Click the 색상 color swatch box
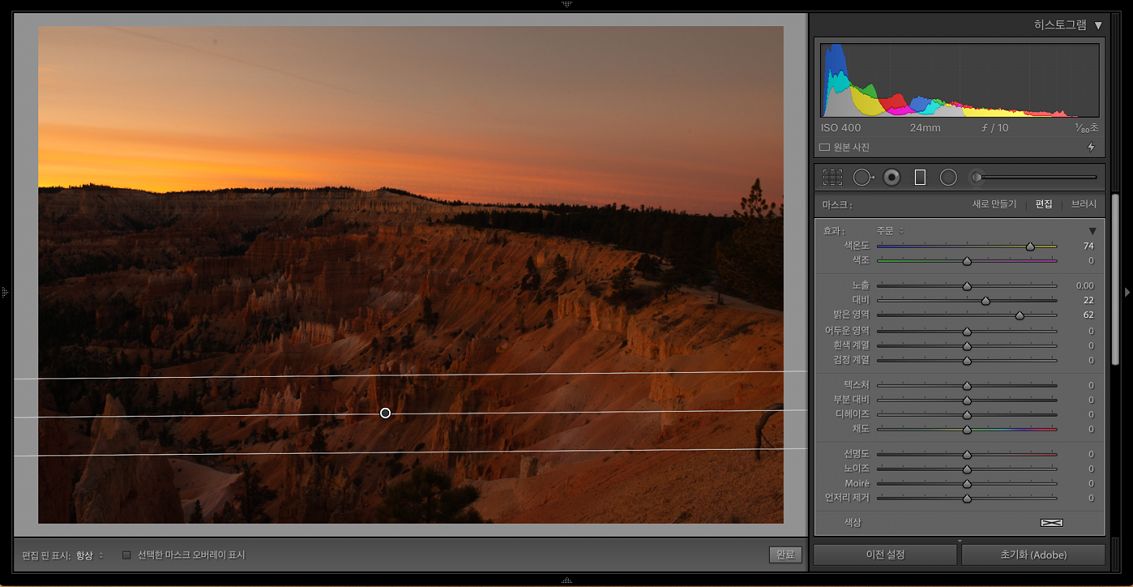This screenshot has height=587, width=1133. coord(1051,523)
